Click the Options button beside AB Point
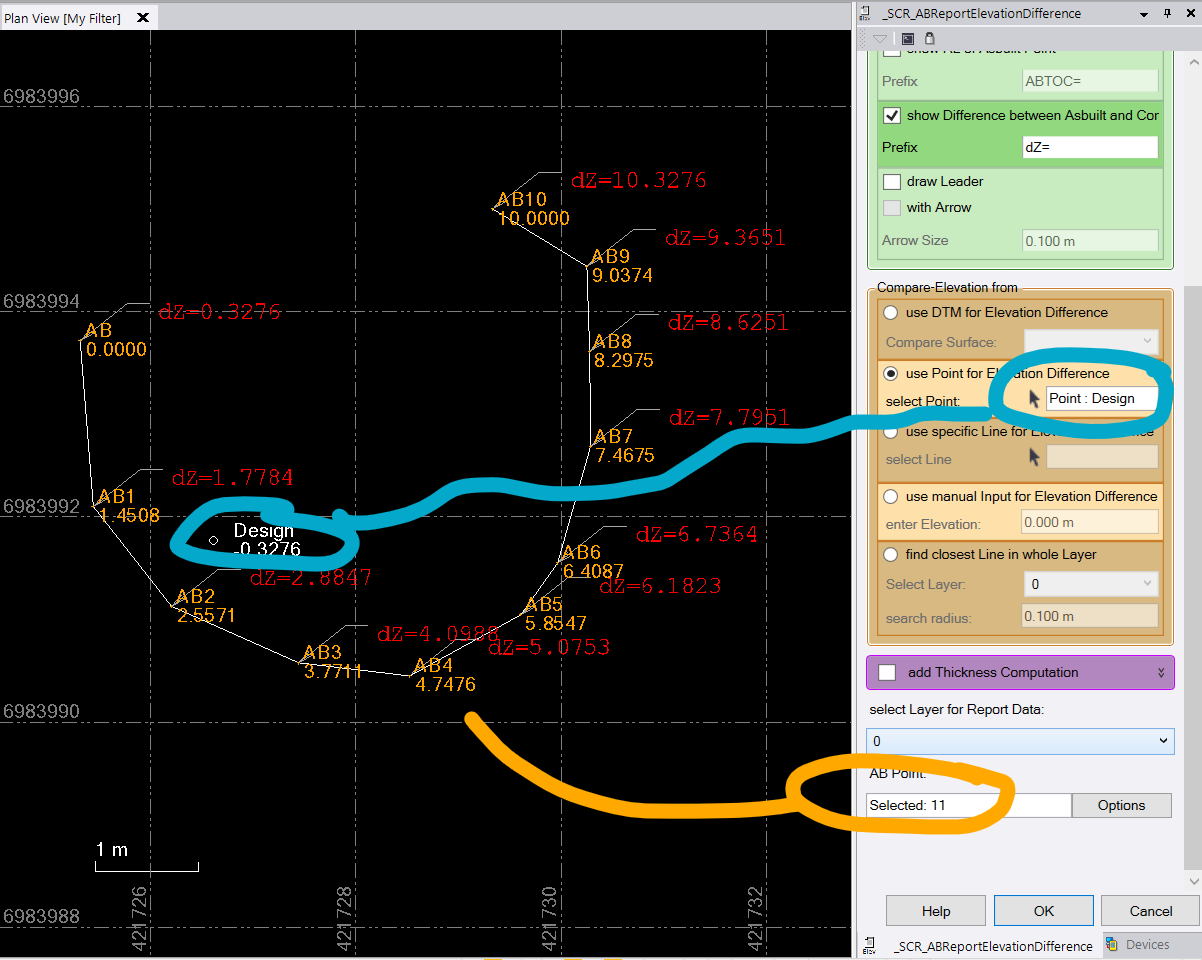 point(1121,805)
